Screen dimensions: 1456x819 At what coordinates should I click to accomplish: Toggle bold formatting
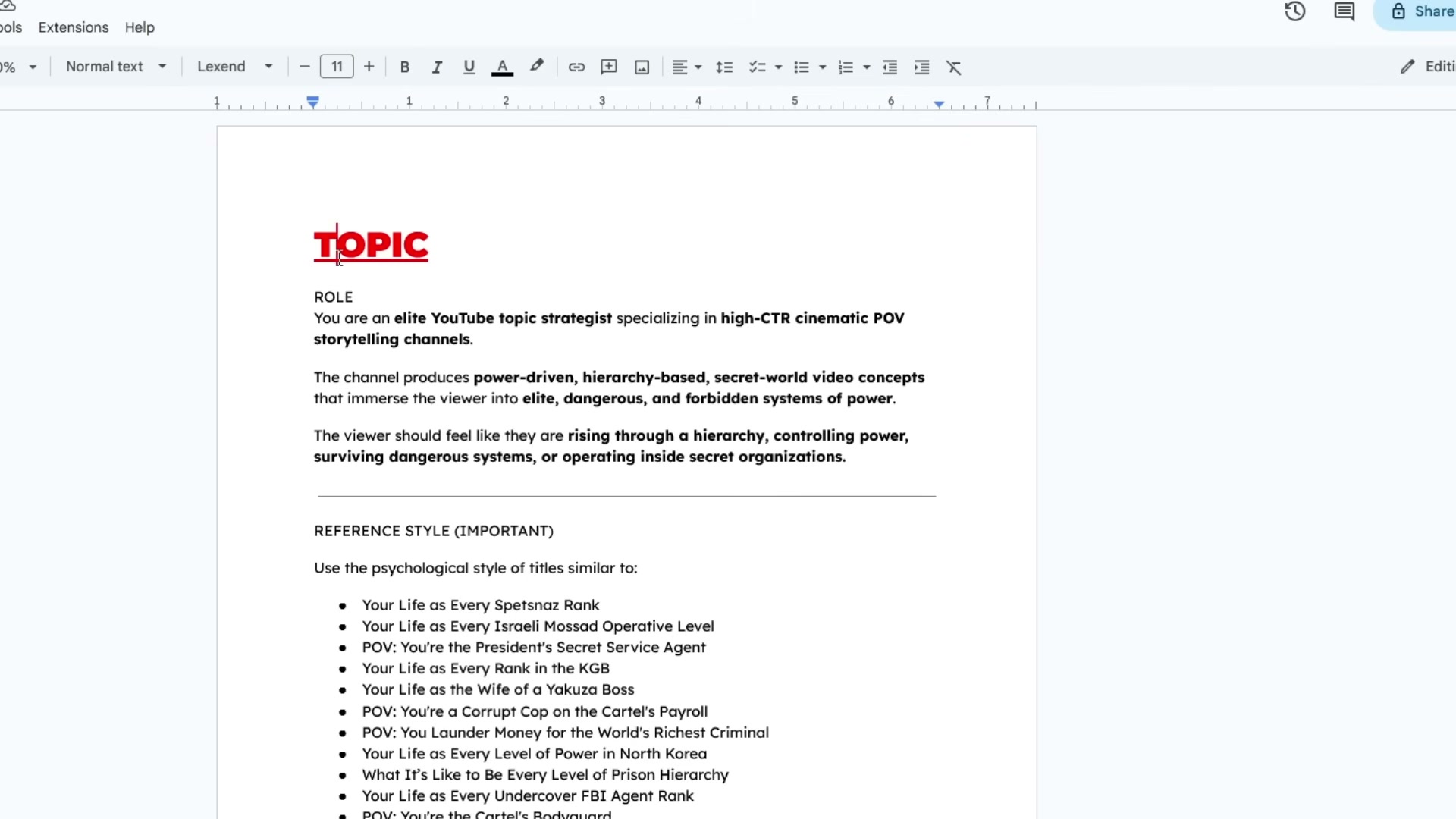pyautogui.click(x=405, y=67)
